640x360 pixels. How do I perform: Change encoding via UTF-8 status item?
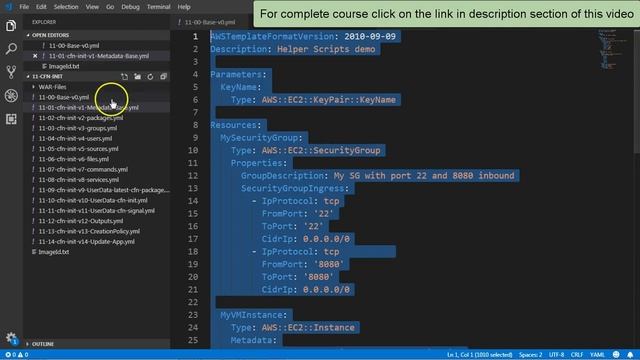556,355
